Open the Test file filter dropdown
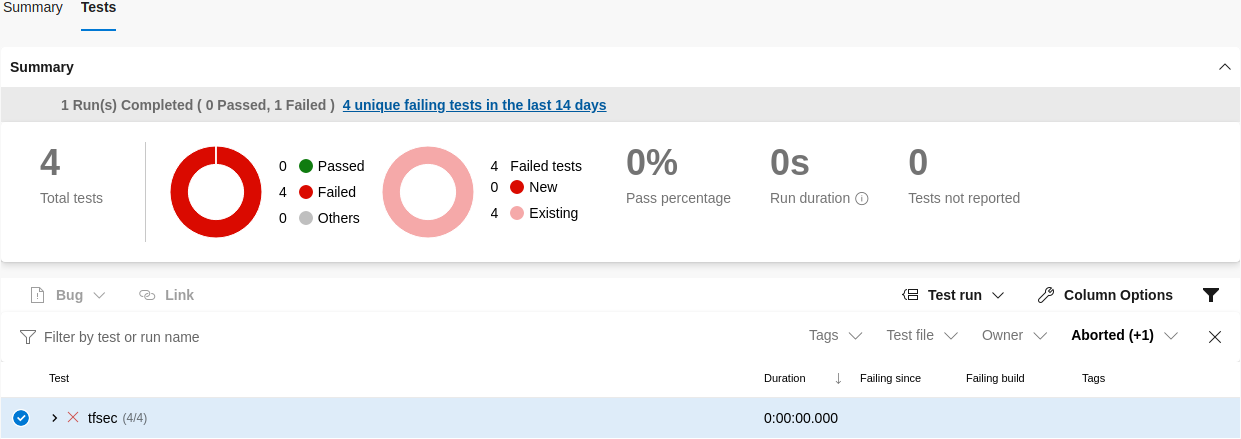This screenshot has height=439, width=1241. (x=921, y=336)
